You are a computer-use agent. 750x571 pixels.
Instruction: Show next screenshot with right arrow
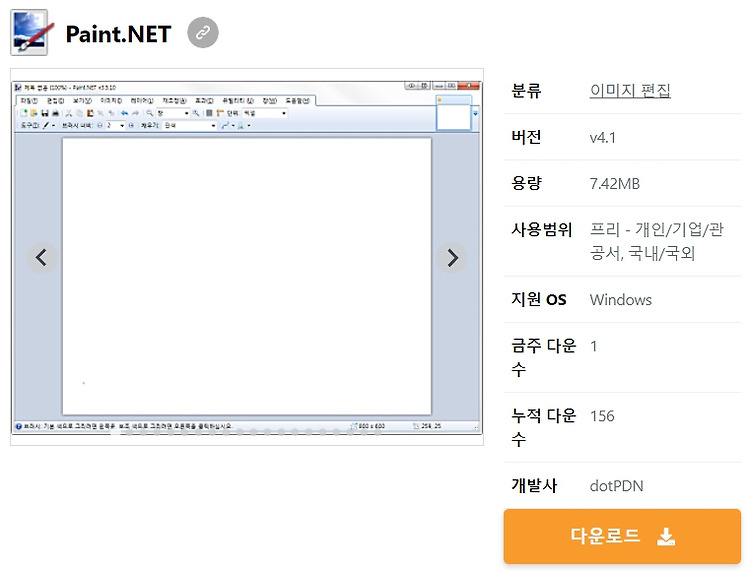coord(452,258)
